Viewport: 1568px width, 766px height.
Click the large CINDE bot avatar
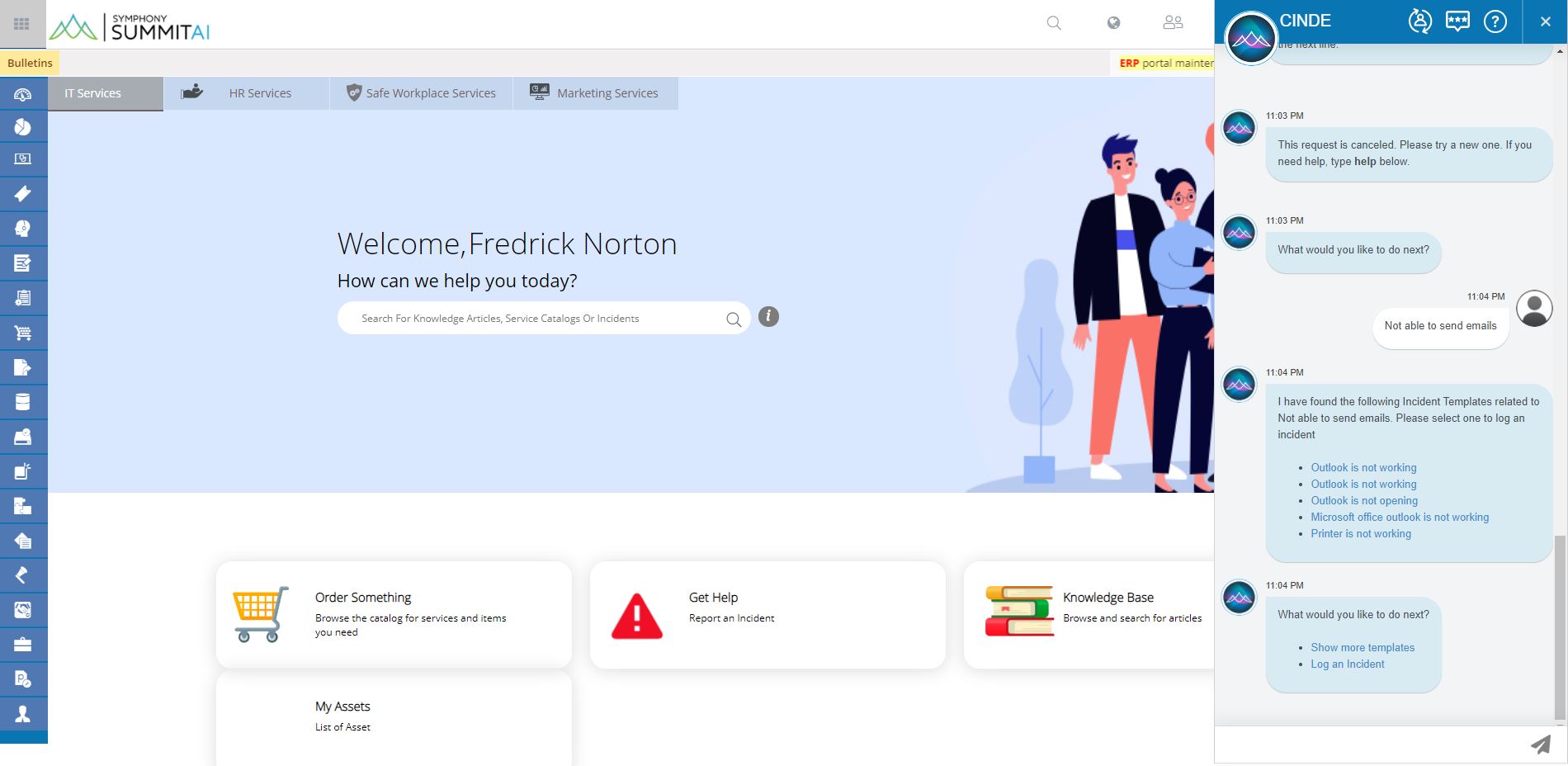[1251, 38]
